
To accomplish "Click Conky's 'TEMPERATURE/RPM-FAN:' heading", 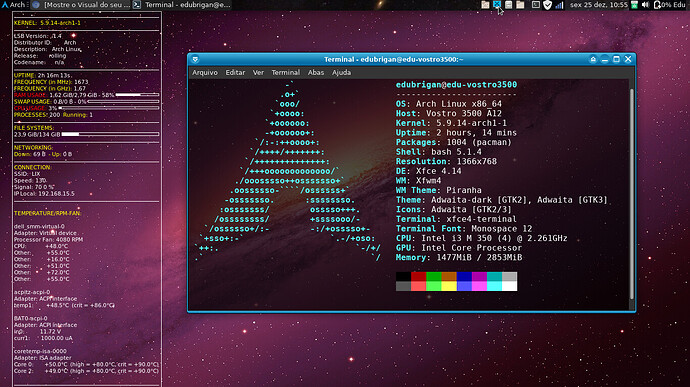I will [48, 213].
